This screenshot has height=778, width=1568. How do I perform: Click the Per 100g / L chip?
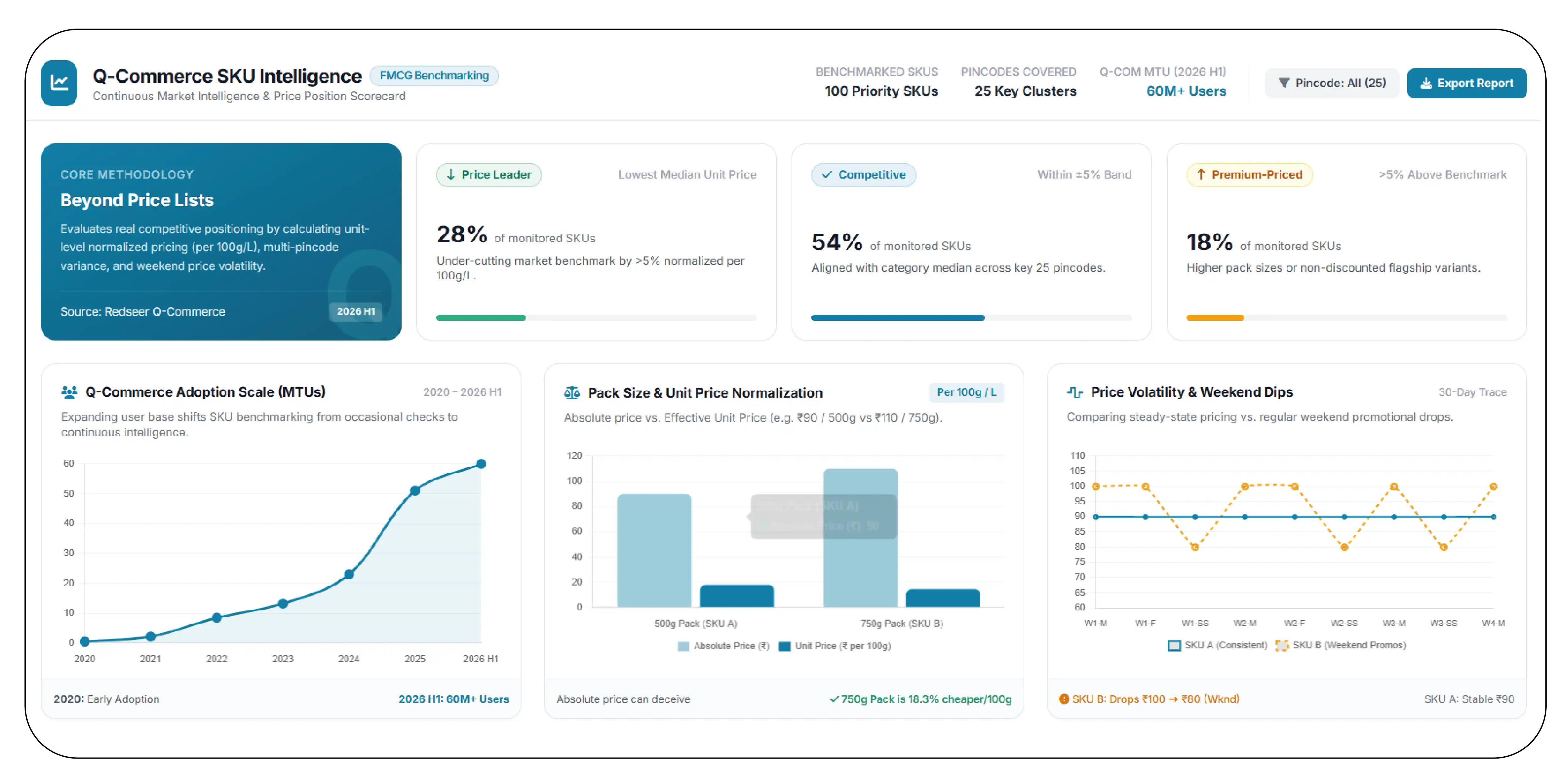[x=966, y=392]
